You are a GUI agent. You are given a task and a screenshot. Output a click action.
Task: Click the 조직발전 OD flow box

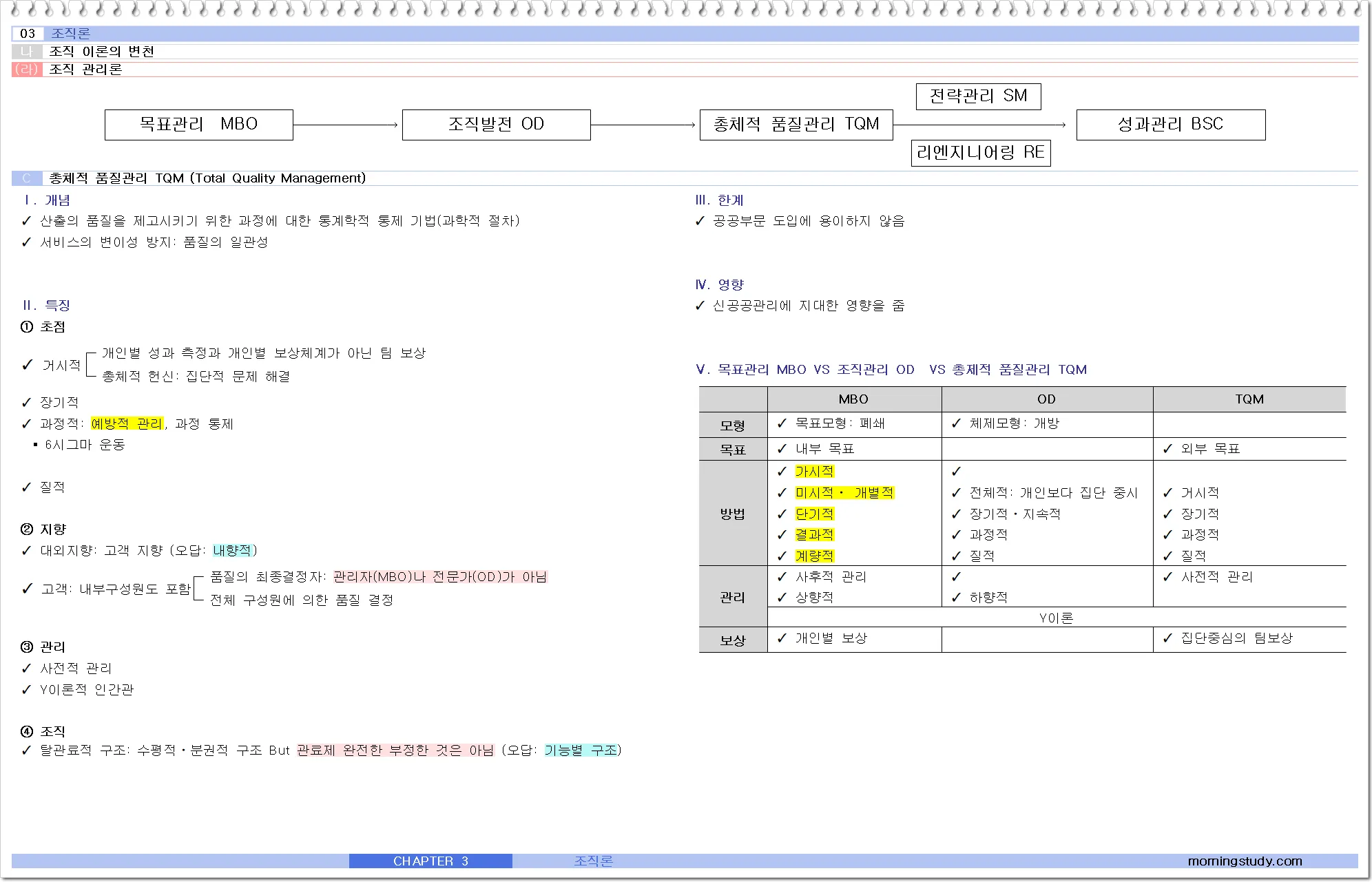pyautogui.click(x=496, y=125)
